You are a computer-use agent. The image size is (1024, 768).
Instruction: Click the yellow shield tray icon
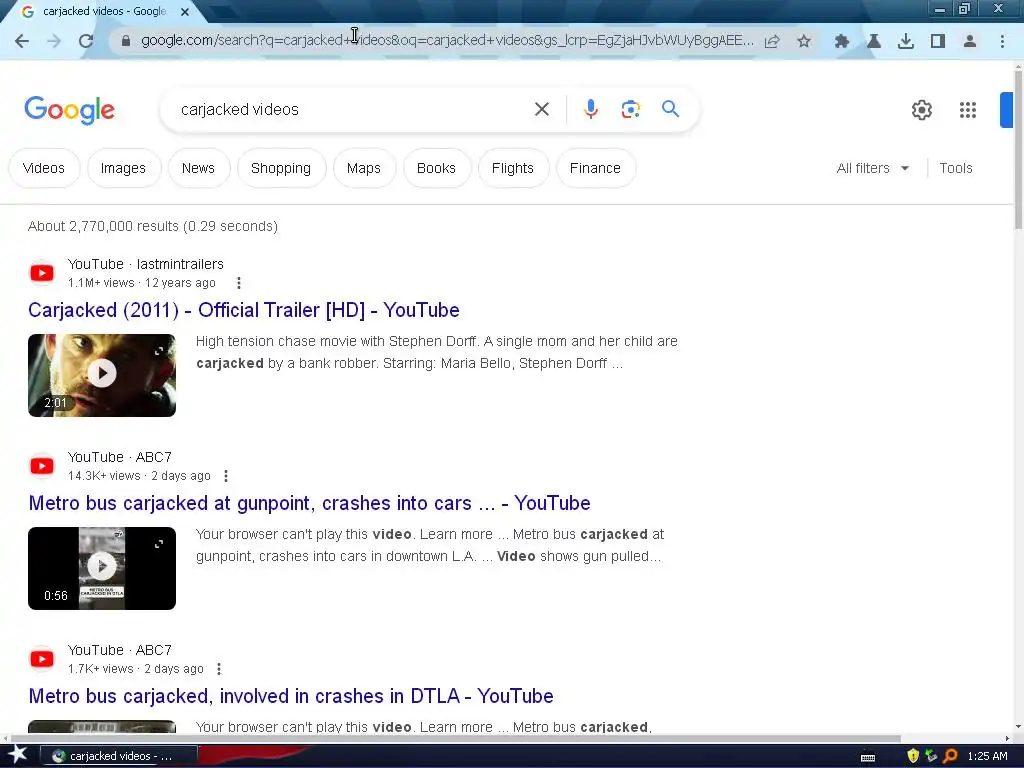912,756
